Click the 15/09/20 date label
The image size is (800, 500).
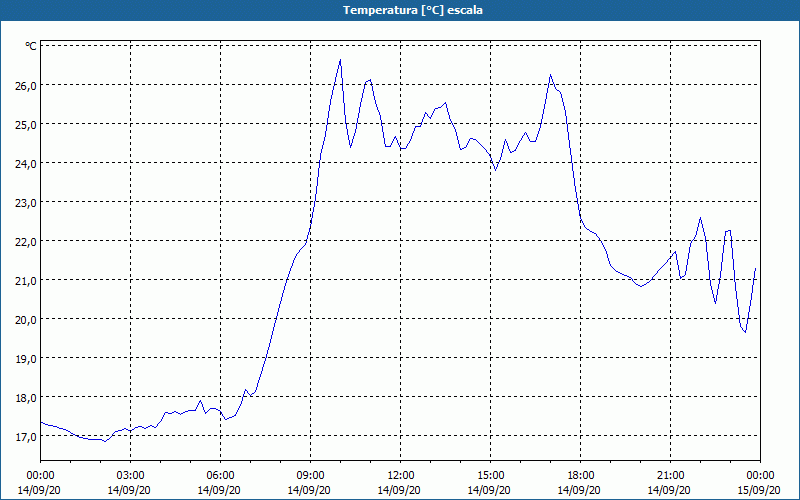pyautogui.click(x=759, y=490)
